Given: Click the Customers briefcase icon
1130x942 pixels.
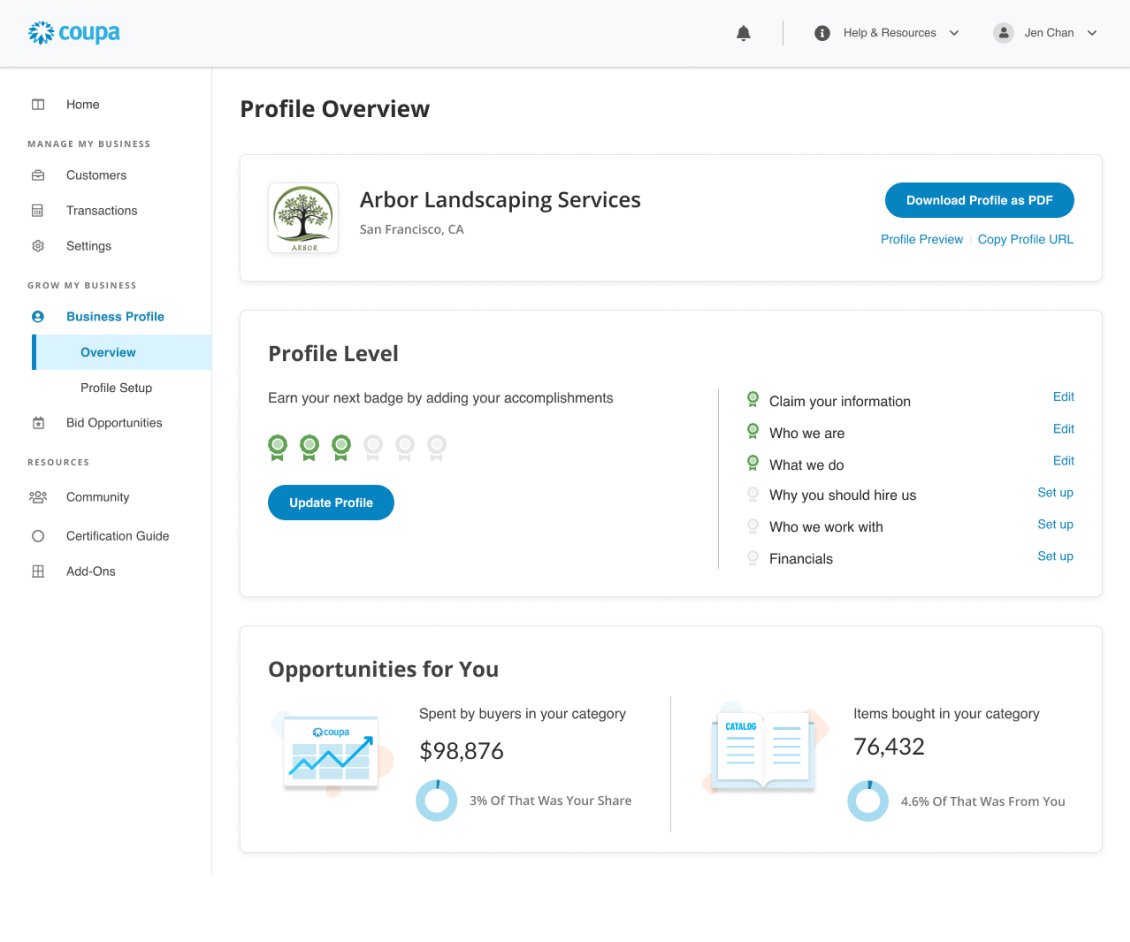Looking at the screenshot, I should pos(38,175).
